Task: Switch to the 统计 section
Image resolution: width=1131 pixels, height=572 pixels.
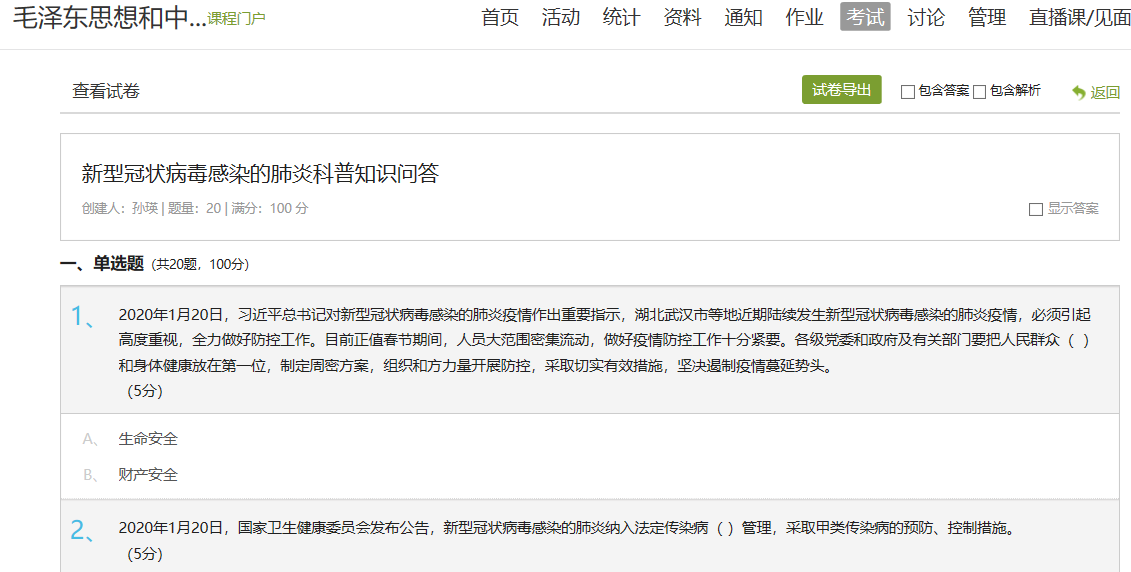Action: click(x=622, y=18)
